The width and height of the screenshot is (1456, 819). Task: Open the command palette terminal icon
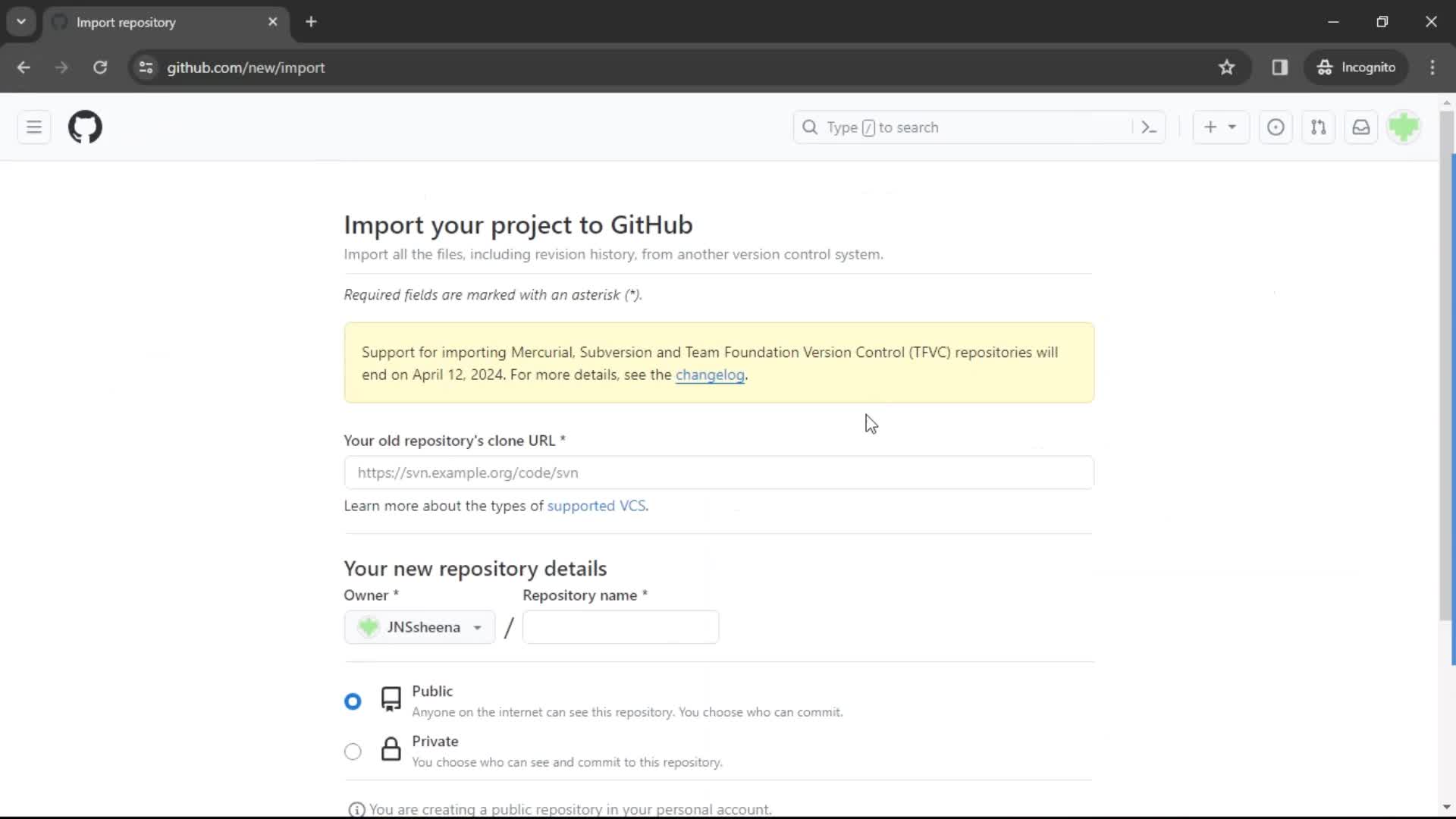1149,127
